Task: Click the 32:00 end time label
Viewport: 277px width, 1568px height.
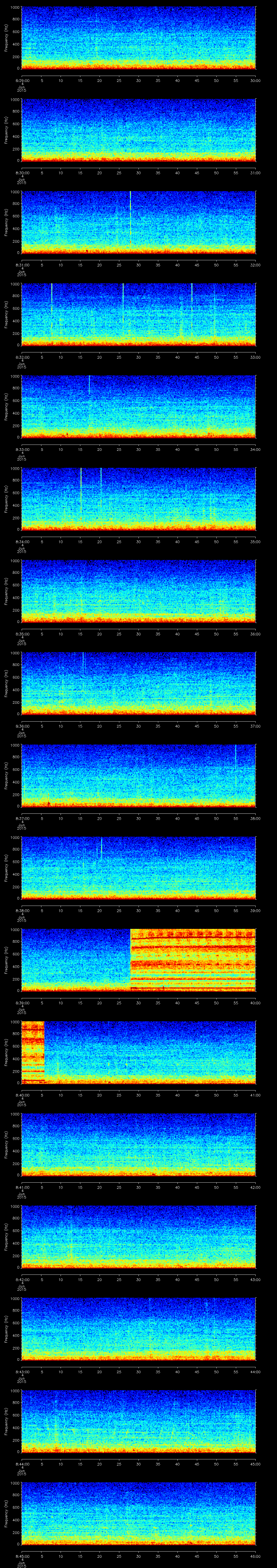Action: tap(256, 265)
